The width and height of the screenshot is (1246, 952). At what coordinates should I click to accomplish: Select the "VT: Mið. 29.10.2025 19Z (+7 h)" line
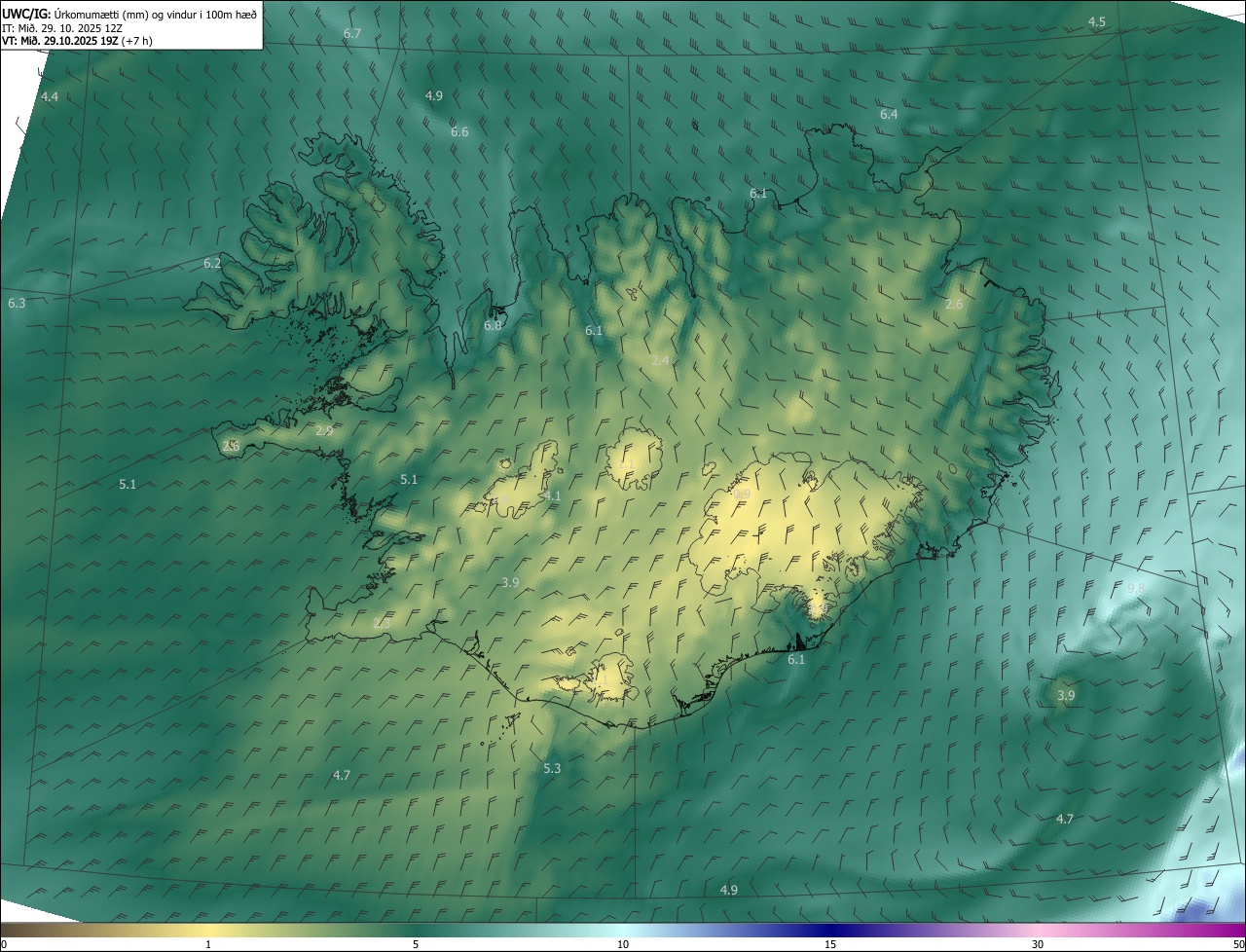click(x=77, y=41)
